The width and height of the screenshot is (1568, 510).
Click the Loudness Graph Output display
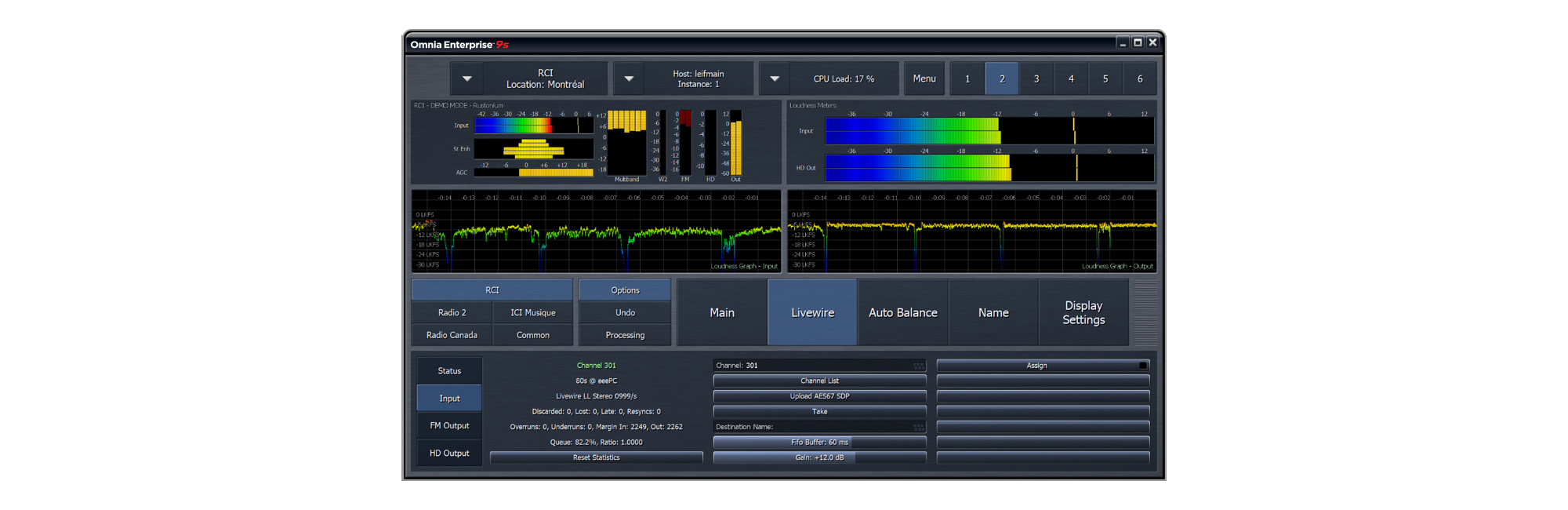click(972, 231)
